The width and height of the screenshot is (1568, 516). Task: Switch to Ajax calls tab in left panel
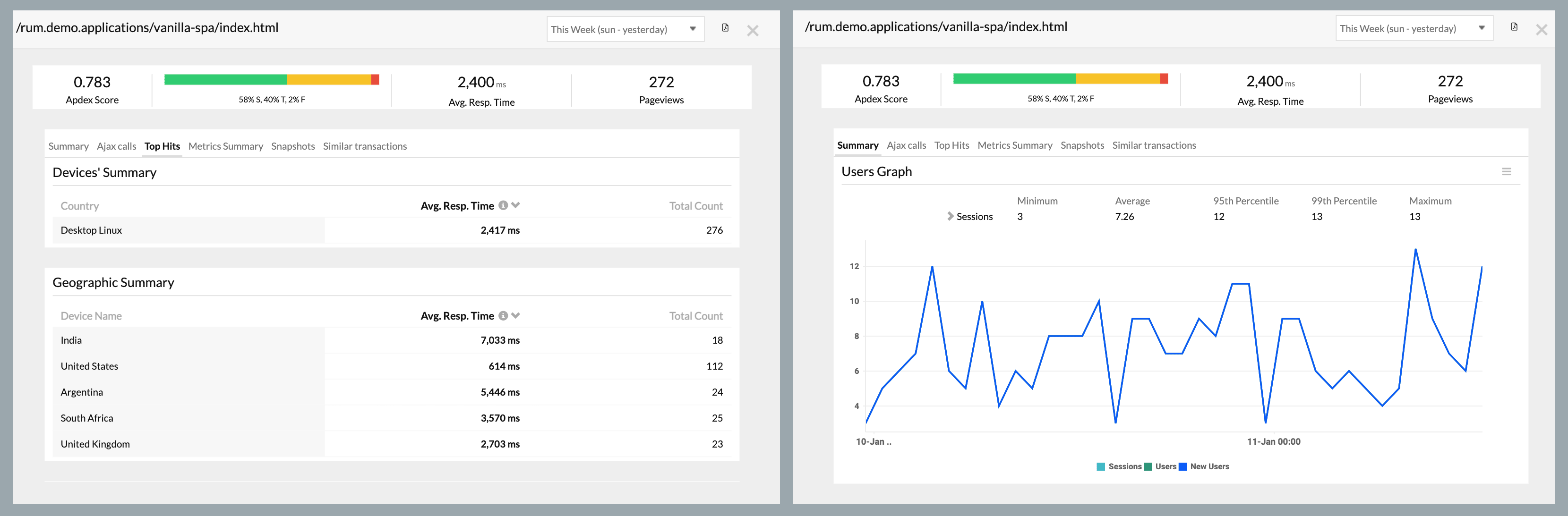coord(116,146)
